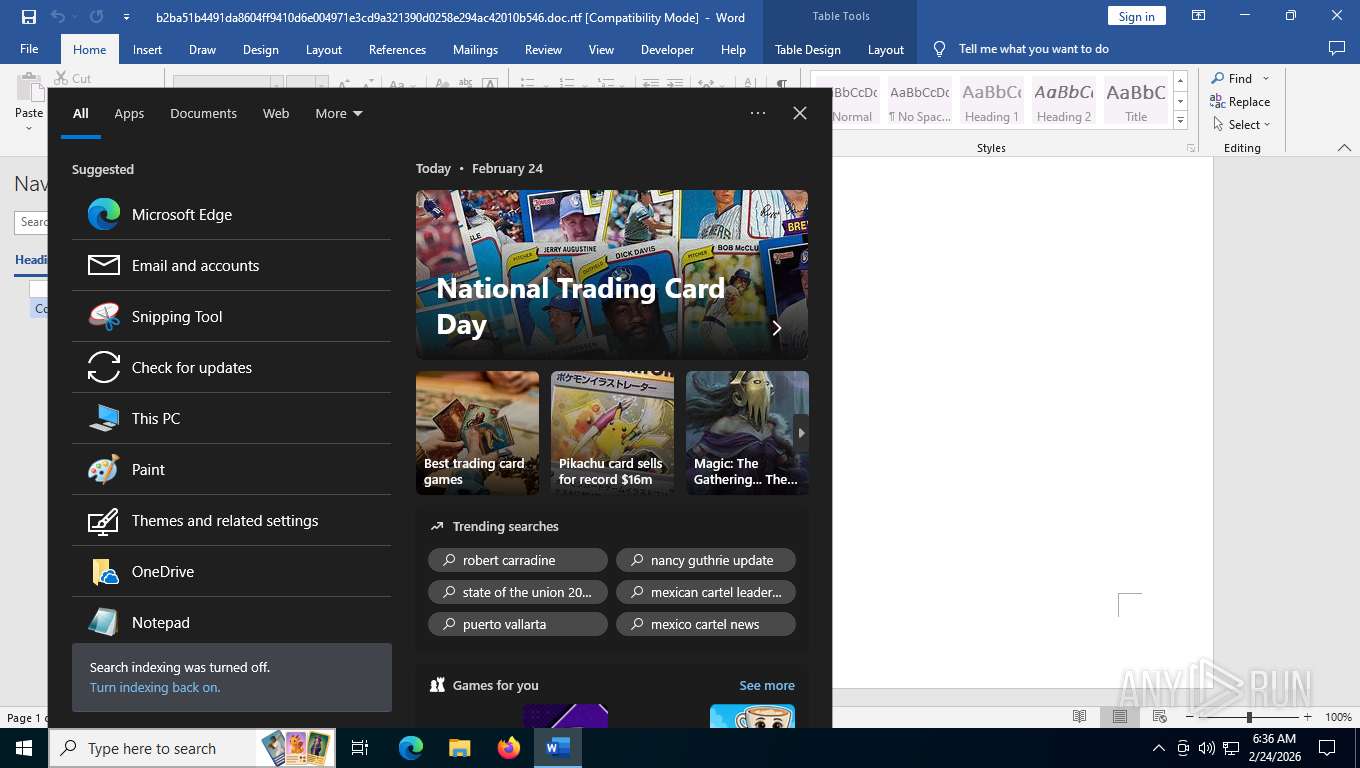Image resolution: width=1360 pixels, height=768 pixels.
Task: Click zoom out minus button
Action: [1190, 717]
